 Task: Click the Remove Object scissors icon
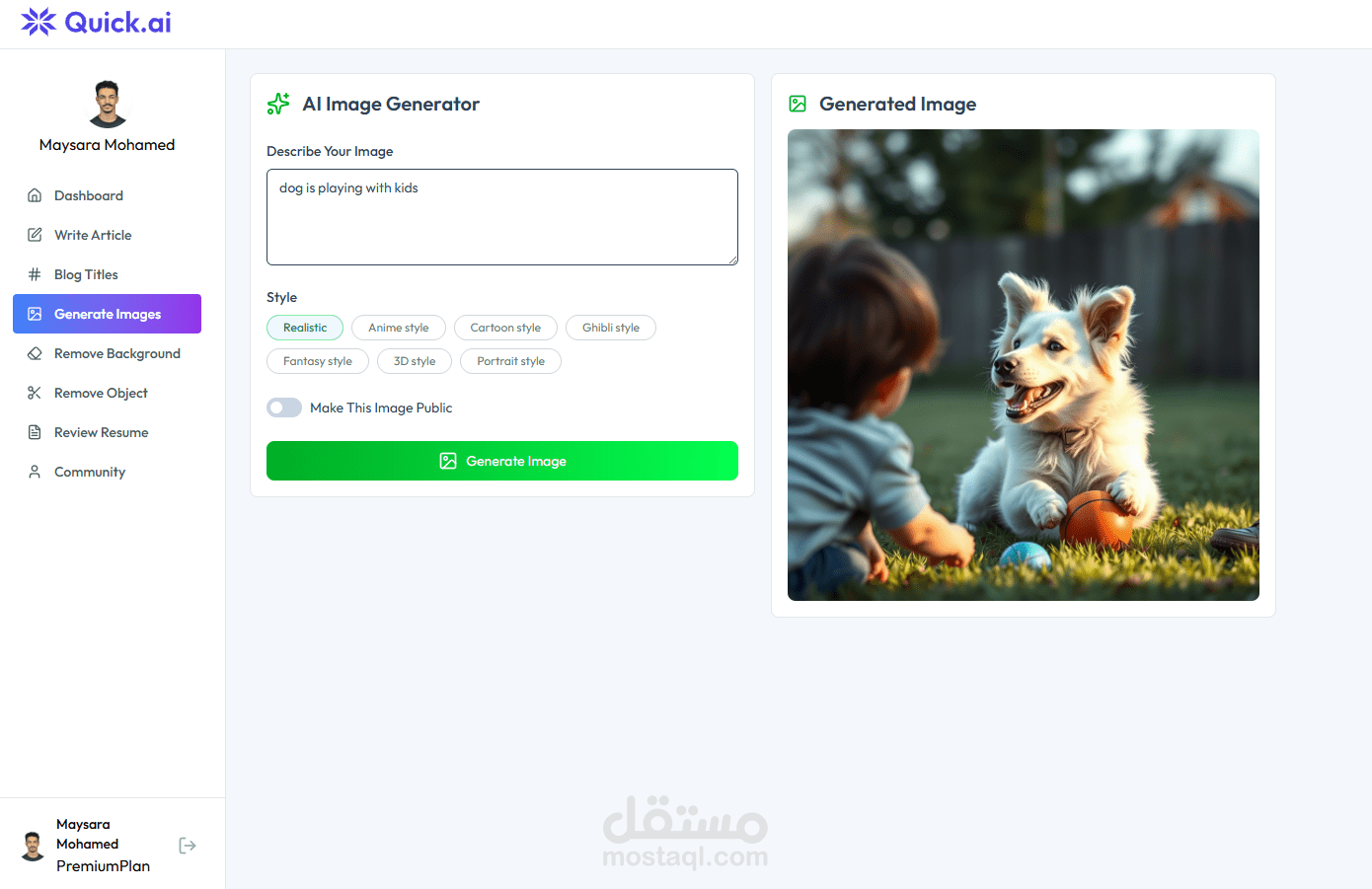coord(35,393)
